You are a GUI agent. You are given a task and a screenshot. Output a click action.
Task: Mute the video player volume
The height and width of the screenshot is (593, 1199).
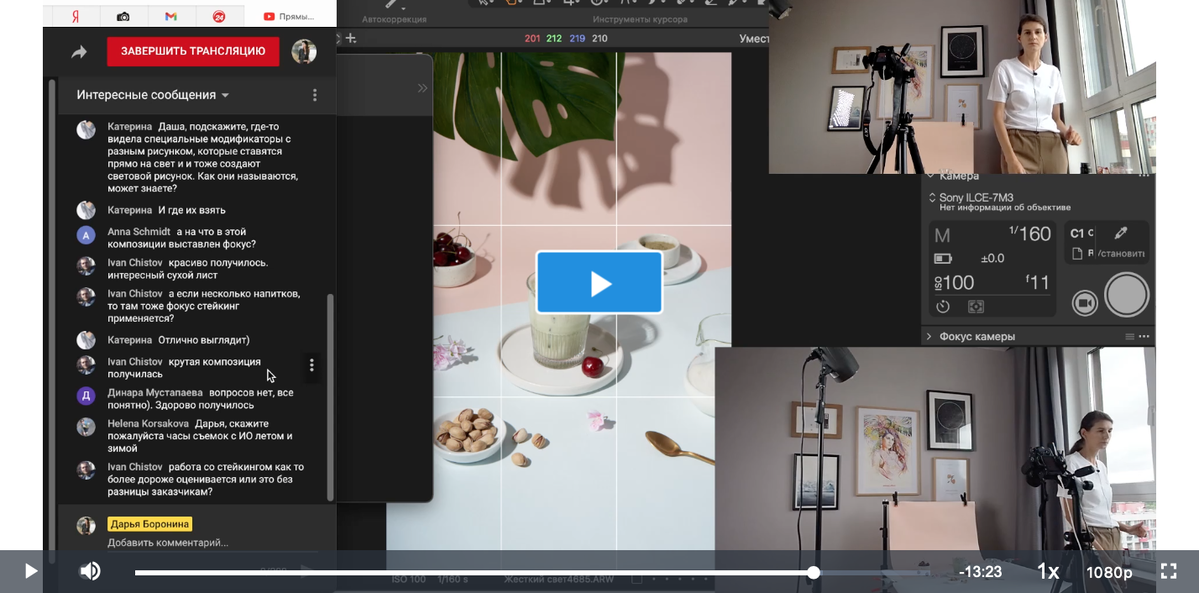90,571
